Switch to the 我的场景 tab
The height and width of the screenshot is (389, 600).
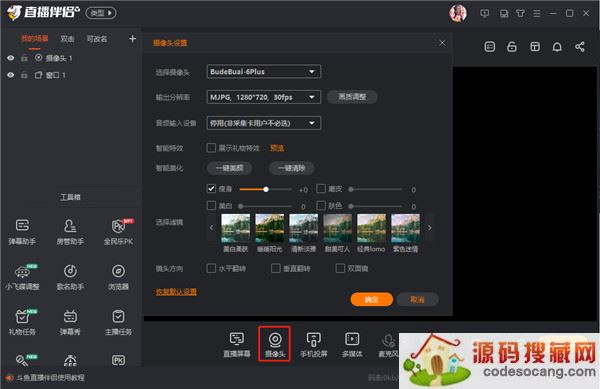click(34, 39)
